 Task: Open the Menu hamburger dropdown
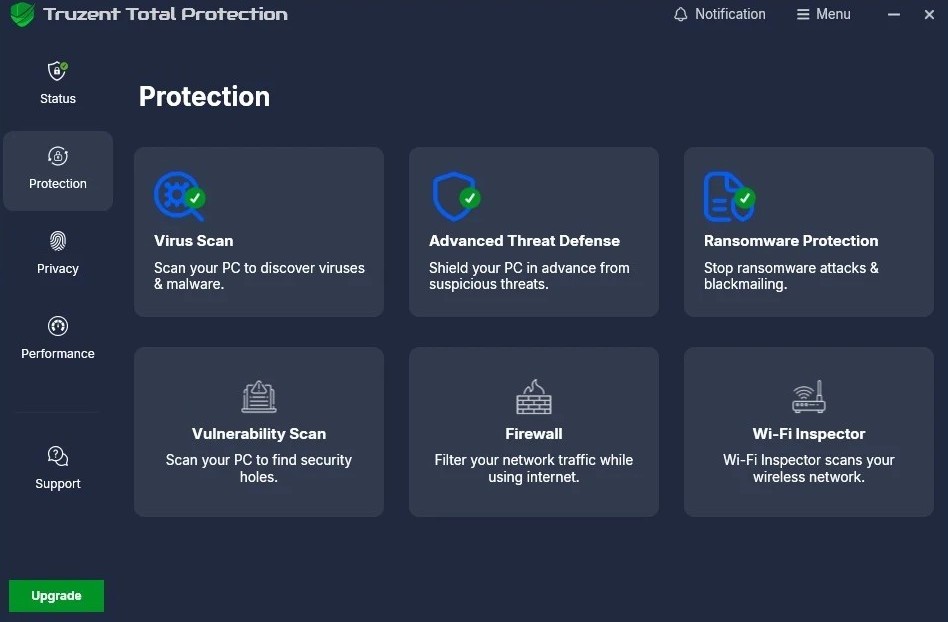pyautogui.click(x=823, y=14)
